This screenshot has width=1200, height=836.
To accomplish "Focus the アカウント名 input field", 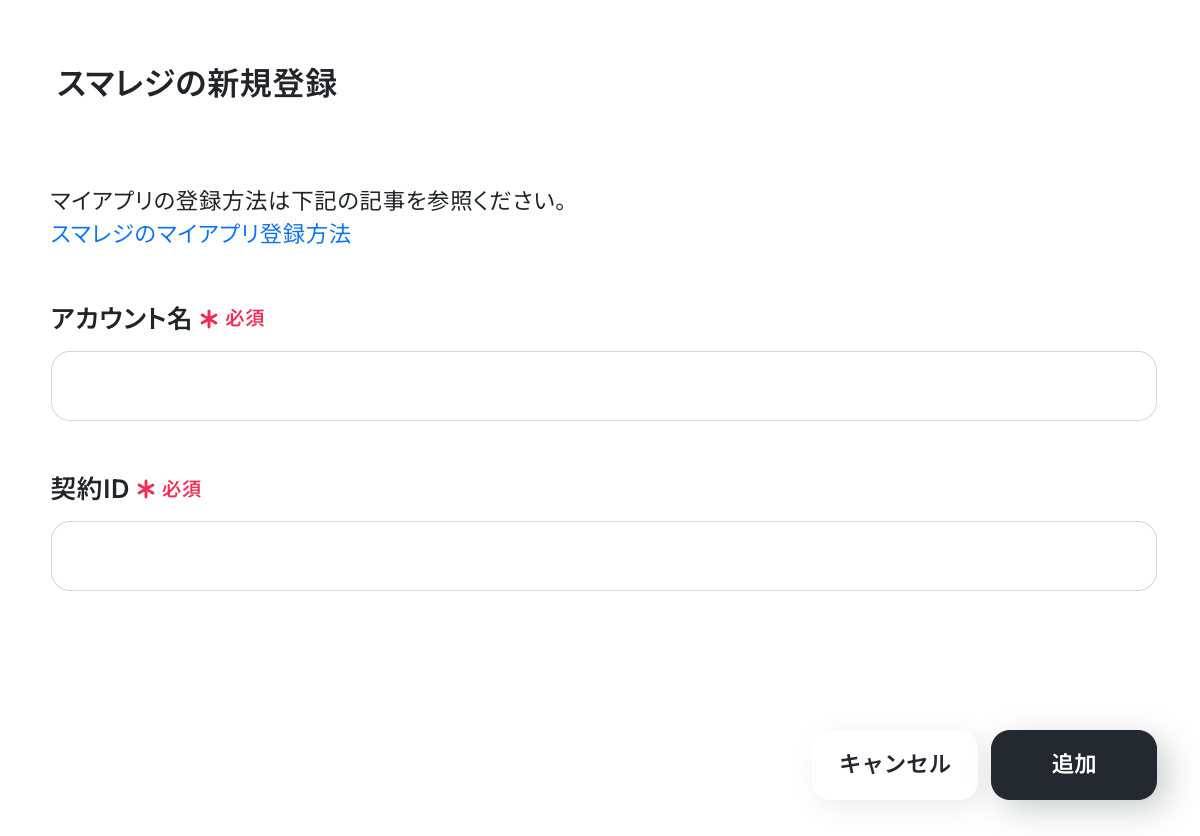I will 604,386.
